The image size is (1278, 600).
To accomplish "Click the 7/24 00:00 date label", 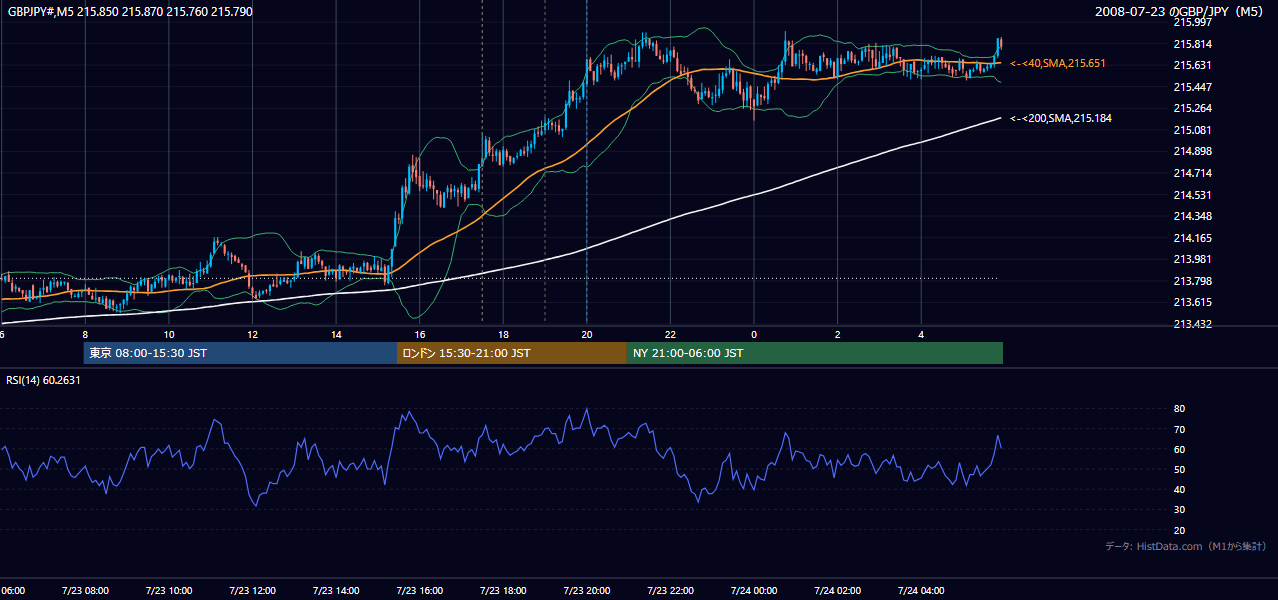I will 753,591.
